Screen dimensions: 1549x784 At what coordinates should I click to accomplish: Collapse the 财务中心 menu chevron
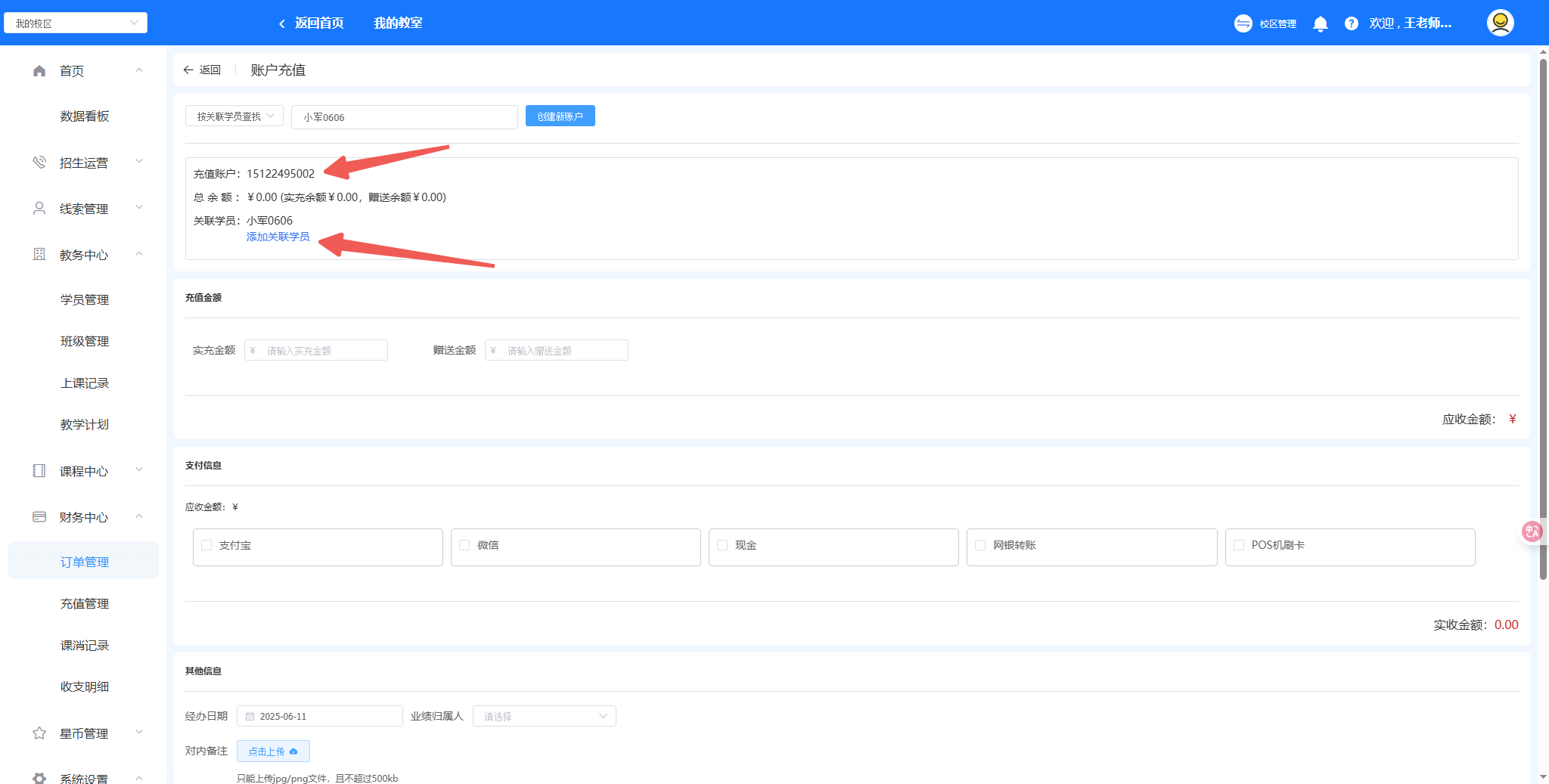(139, 516)
